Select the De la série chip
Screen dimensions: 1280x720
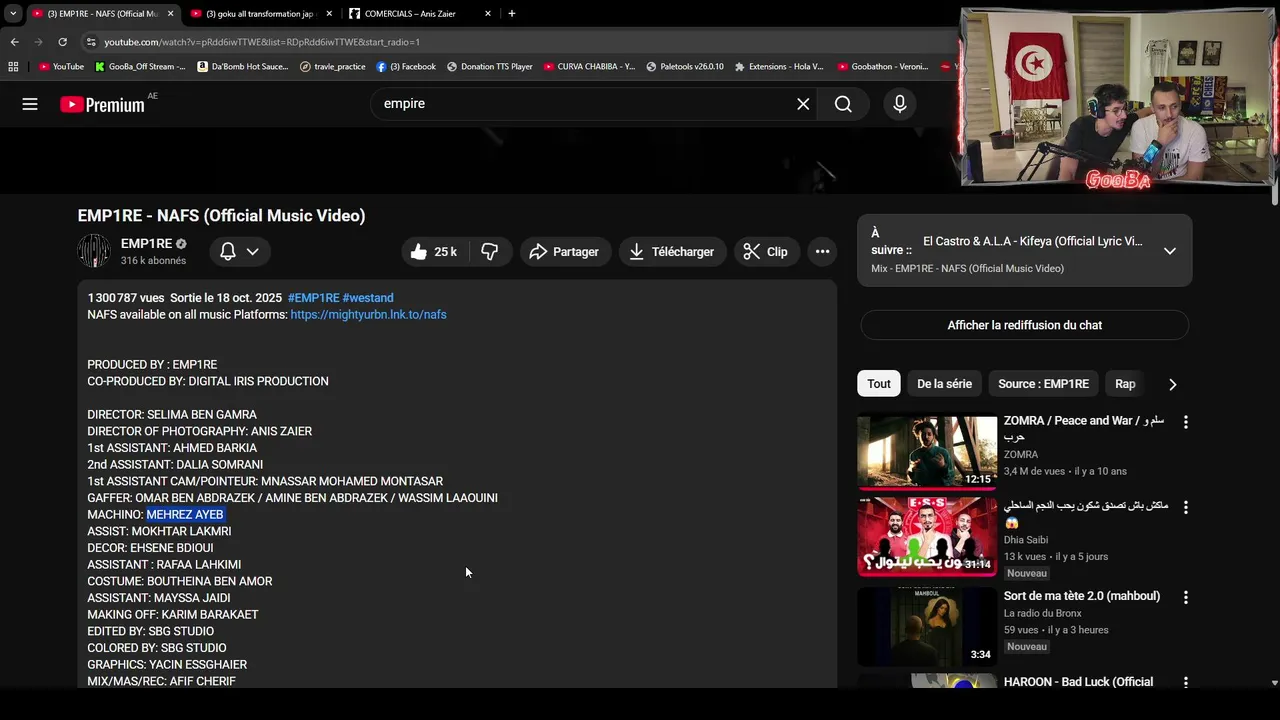pos(944,384)
